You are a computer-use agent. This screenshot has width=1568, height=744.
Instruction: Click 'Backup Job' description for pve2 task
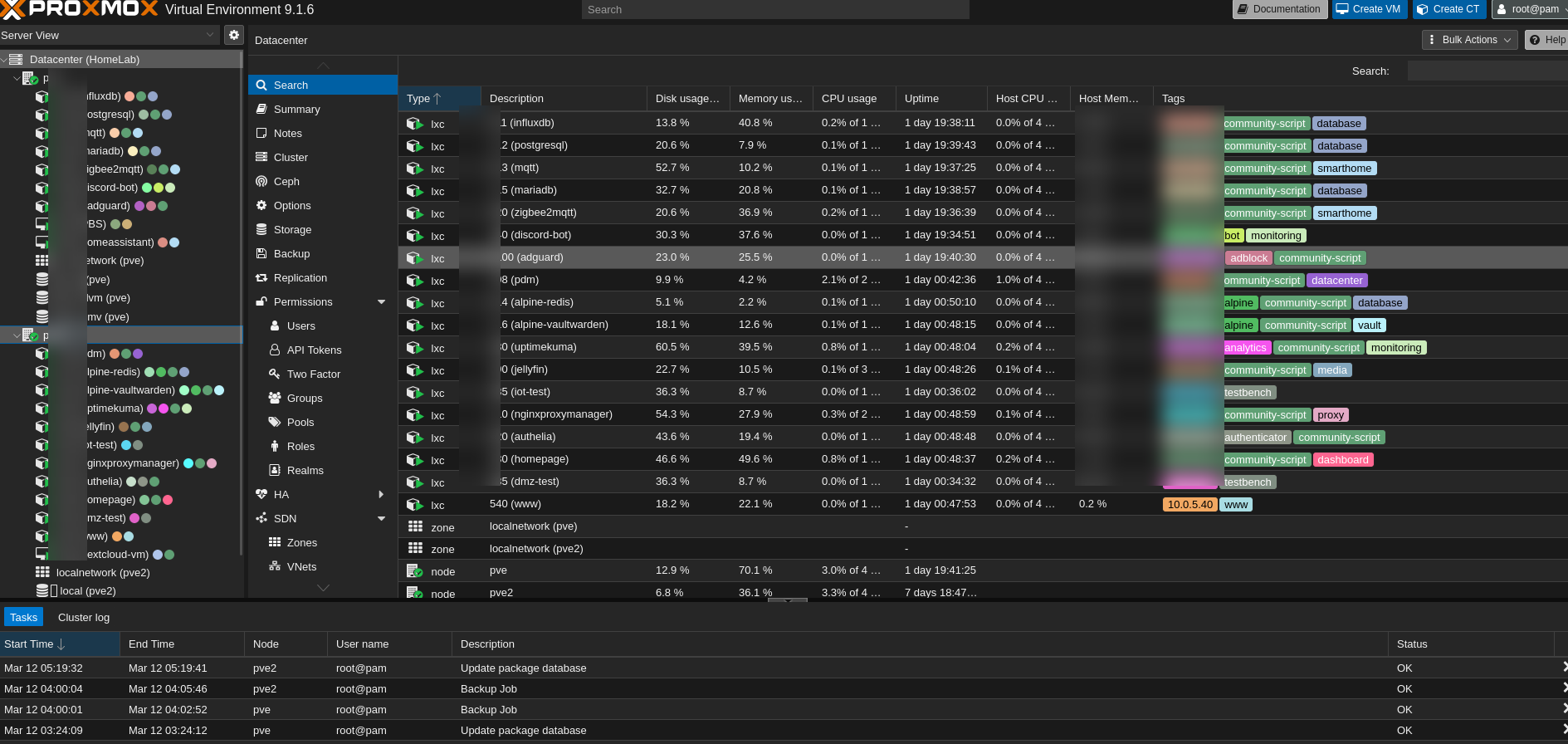click(489, 688)
